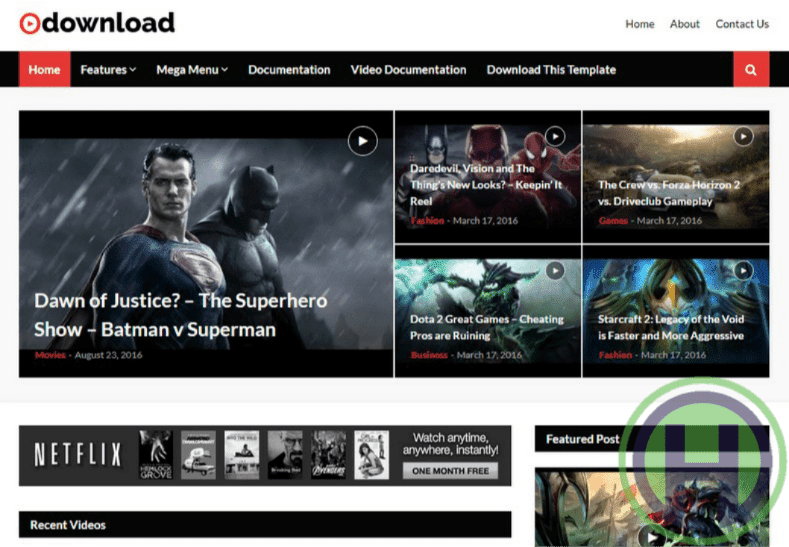The width and height of the screenshot is (789, 547).
Task: Open Dota 2 Great Games article title
Action: click(487, 327)
